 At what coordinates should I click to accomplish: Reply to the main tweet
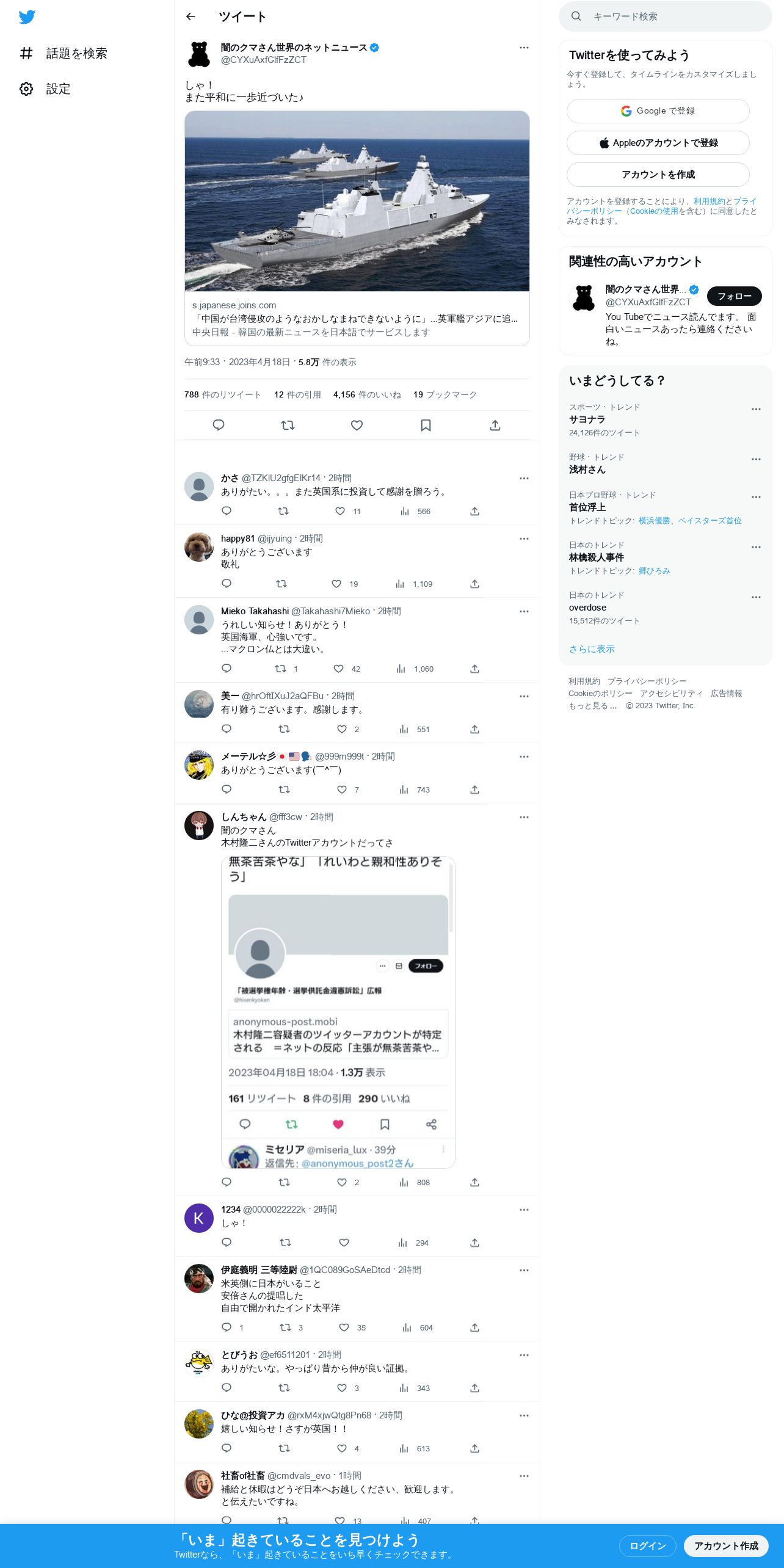(x=219, y=425)
